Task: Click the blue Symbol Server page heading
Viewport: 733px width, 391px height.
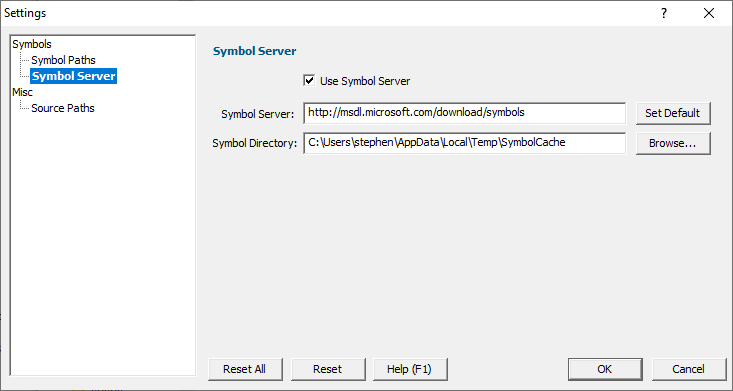Action: click(x=254, y=51)
